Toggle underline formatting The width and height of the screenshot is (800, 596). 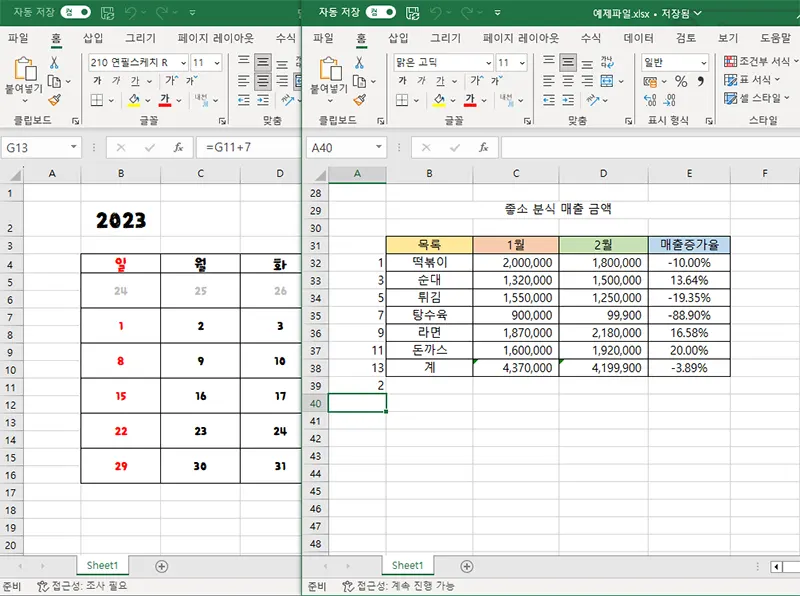(x=441, y=79)
